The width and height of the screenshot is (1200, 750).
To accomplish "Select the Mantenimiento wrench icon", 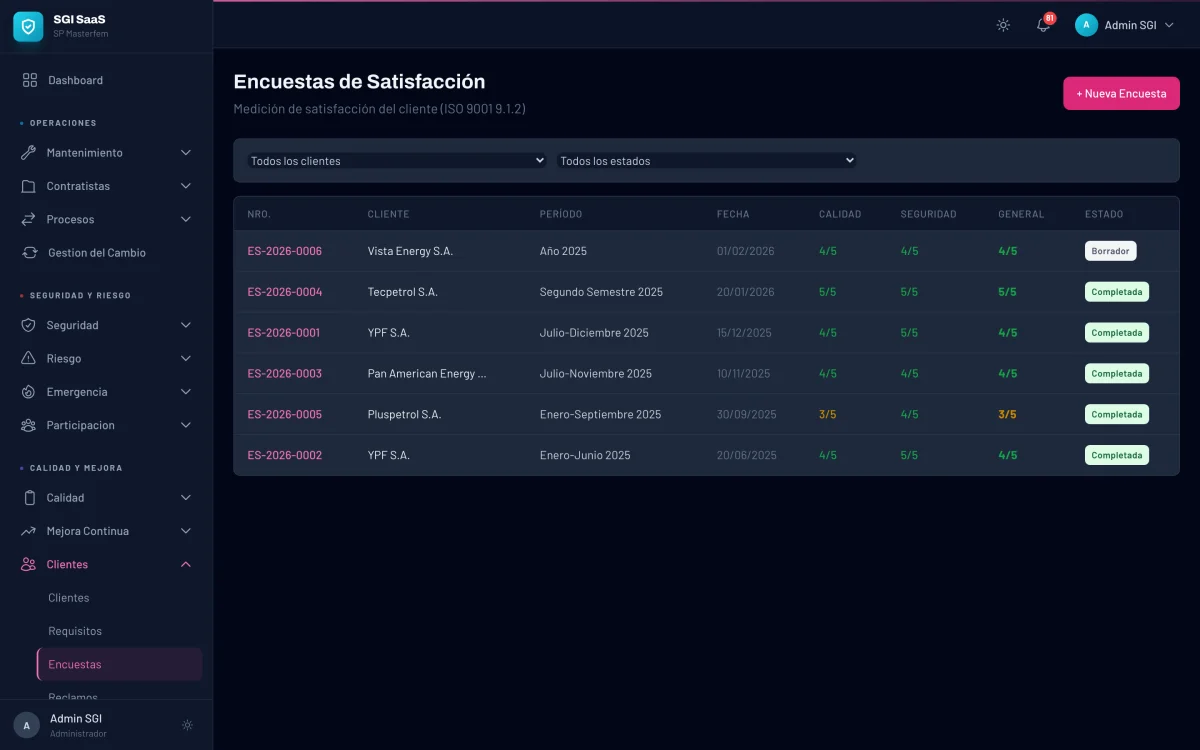I will [x=30, y=152].
